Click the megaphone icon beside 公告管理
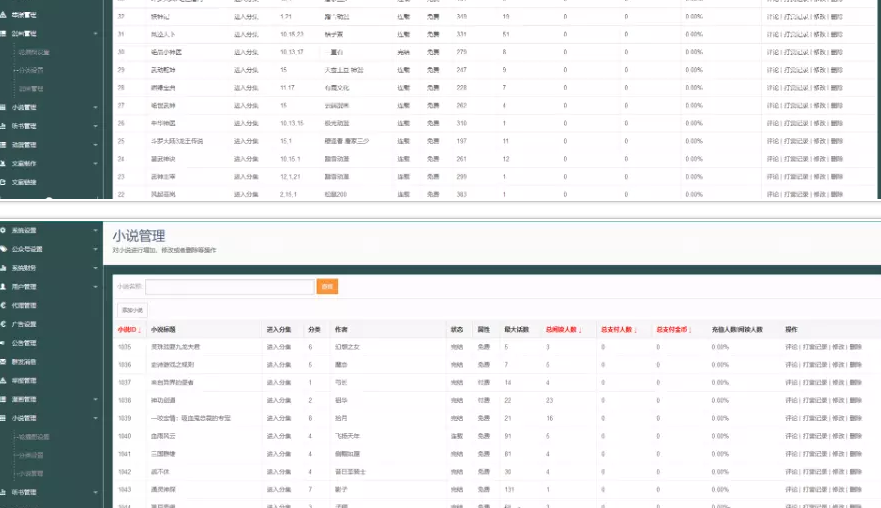This screenshot has height=508, width=881. click(4, 343)
